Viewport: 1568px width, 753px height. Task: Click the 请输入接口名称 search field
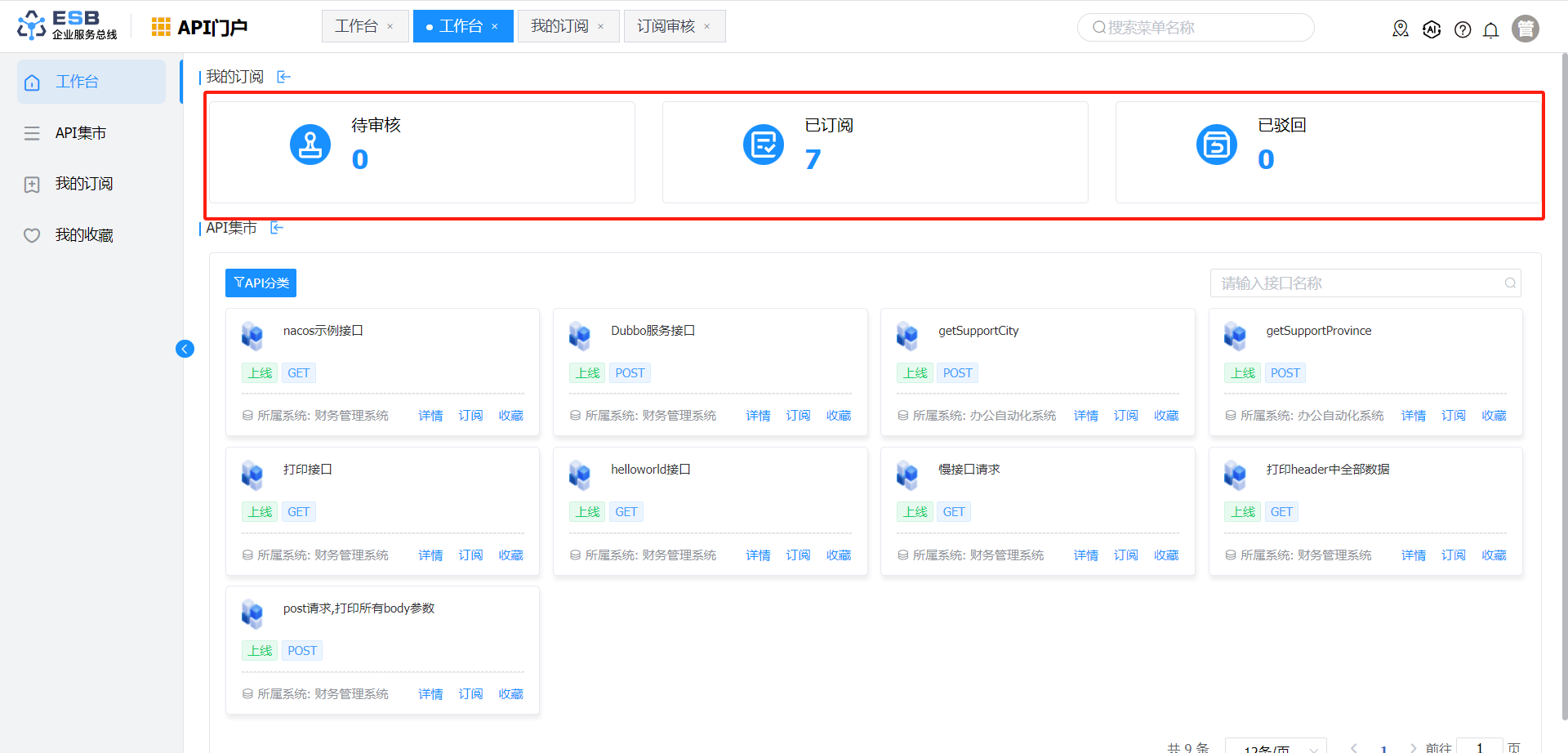click(x=1356, y=283)
